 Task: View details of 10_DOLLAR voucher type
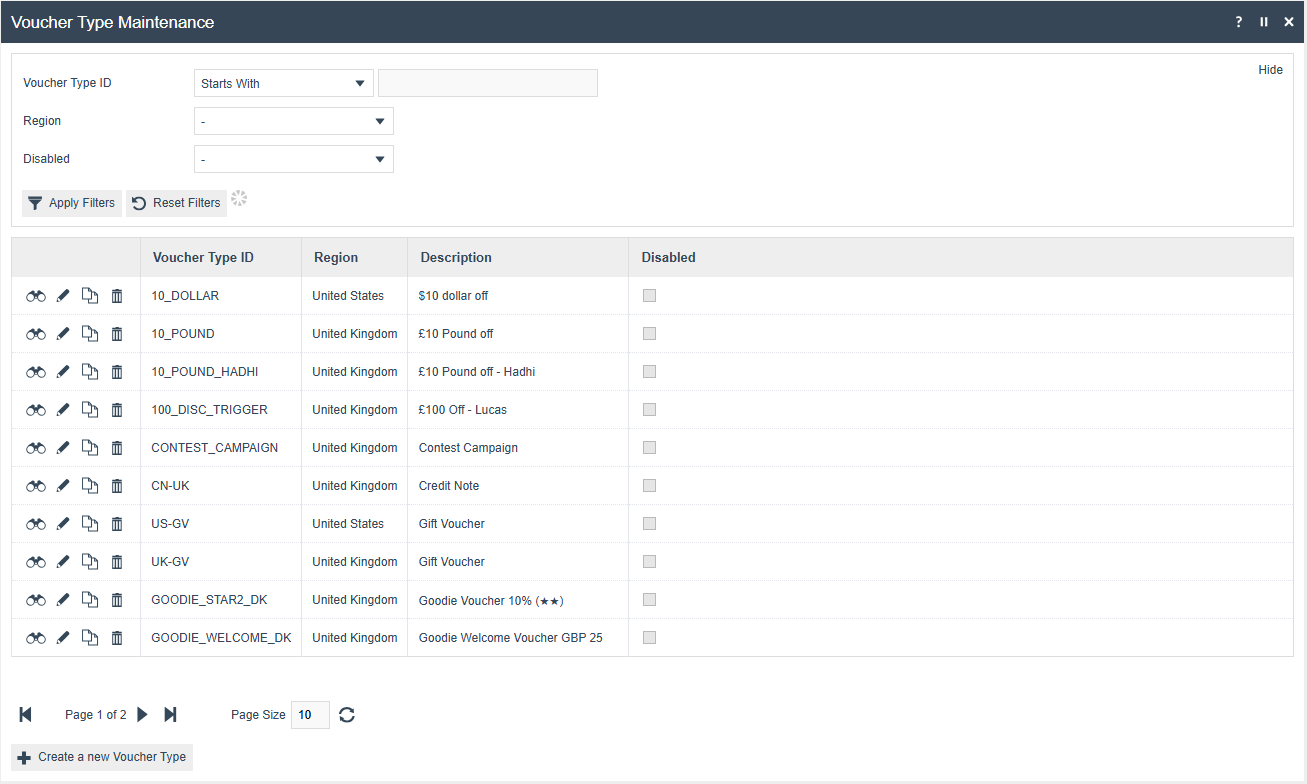coord(36,296)
